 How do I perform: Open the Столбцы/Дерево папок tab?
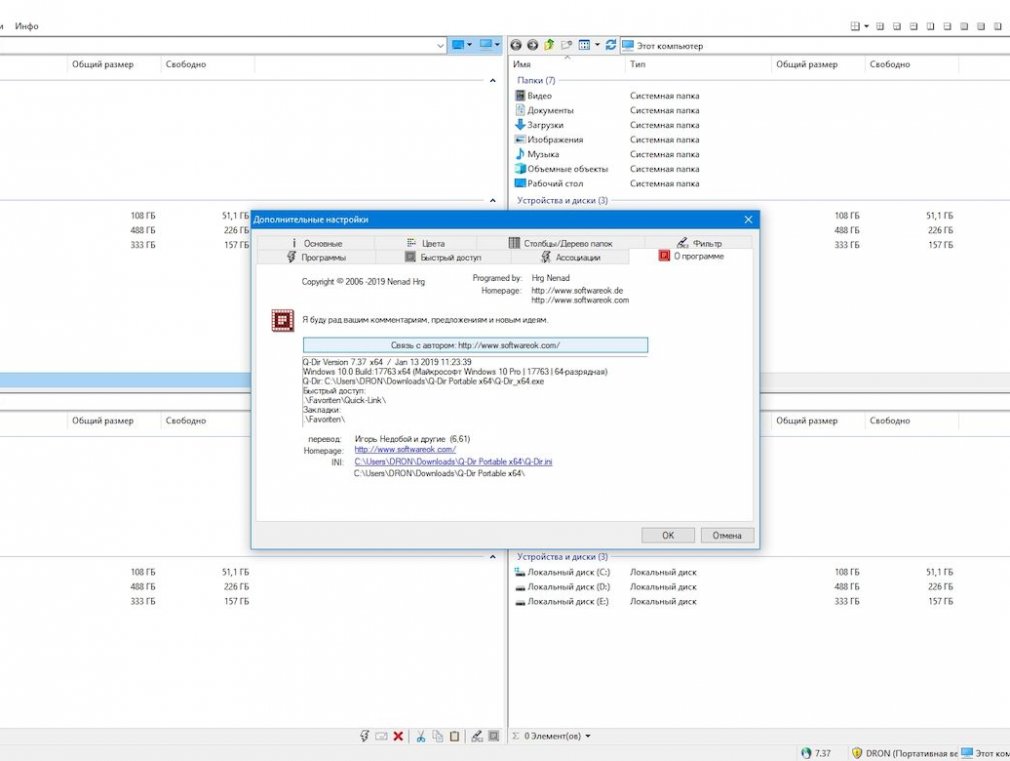(560, 243)
